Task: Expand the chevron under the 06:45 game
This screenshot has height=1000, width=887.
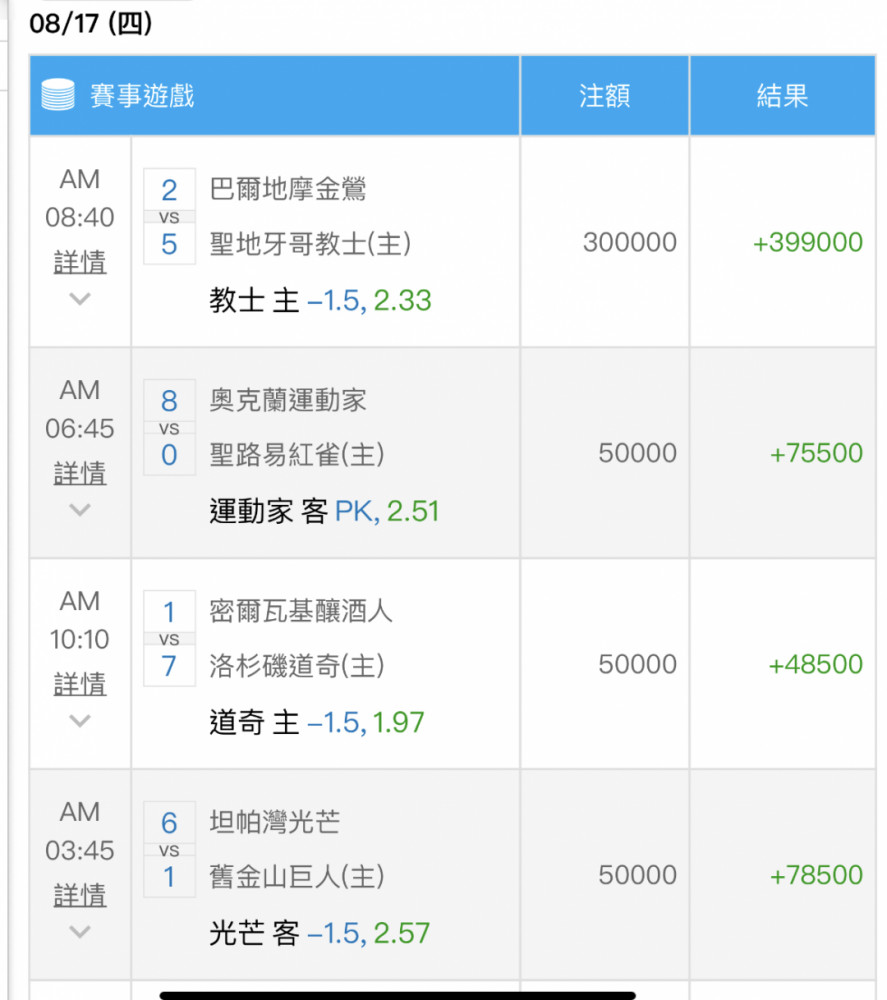Action: coord(80,509)
